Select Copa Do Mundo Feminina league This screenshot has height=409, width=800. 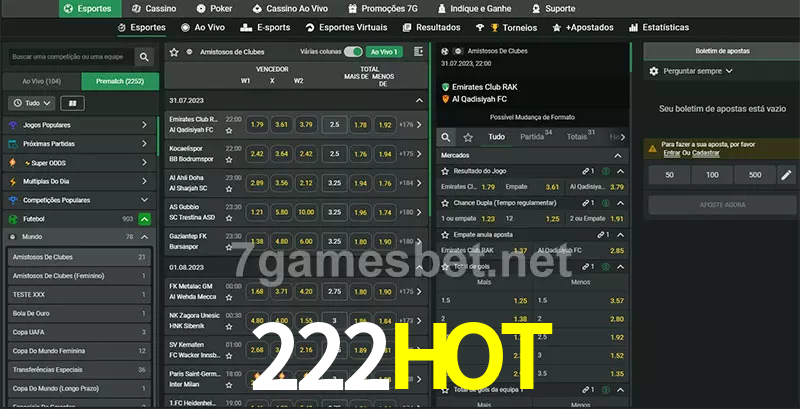pos(79,351)
